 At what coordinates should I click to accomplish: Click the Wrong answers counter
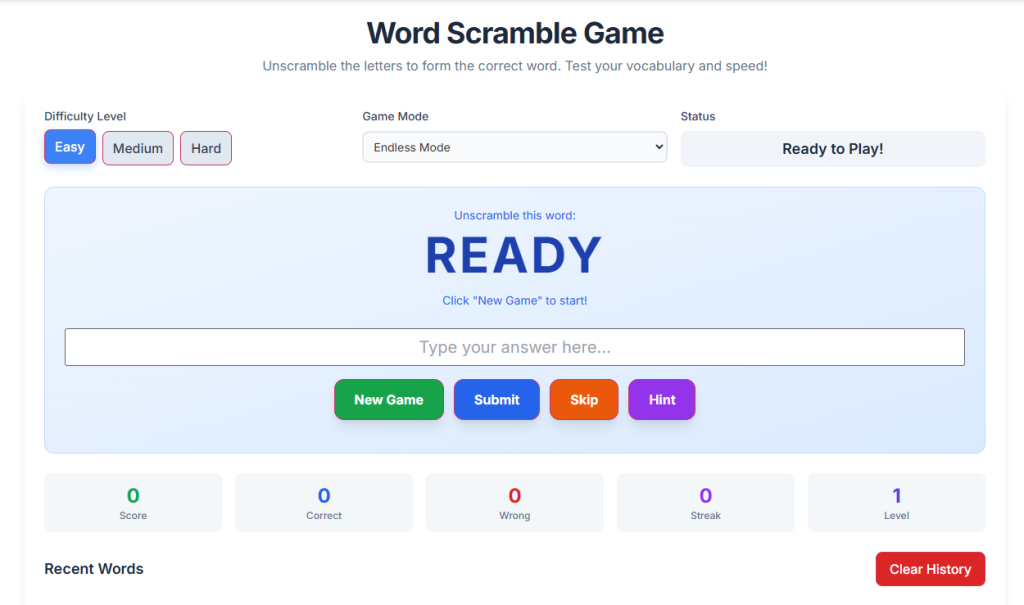[514, 502]
